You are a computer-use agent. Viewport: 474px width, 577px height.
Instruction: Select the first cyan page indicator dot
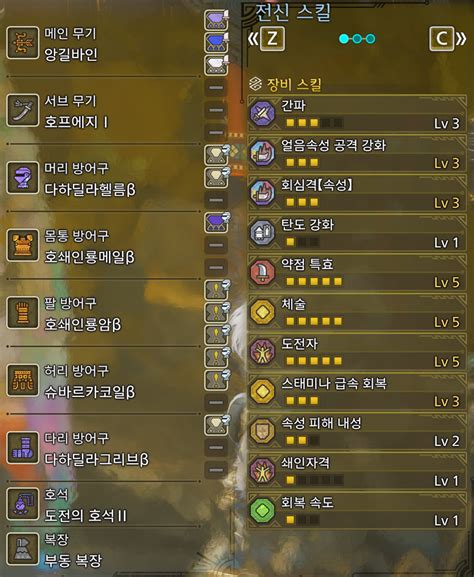tap(344, 39)
